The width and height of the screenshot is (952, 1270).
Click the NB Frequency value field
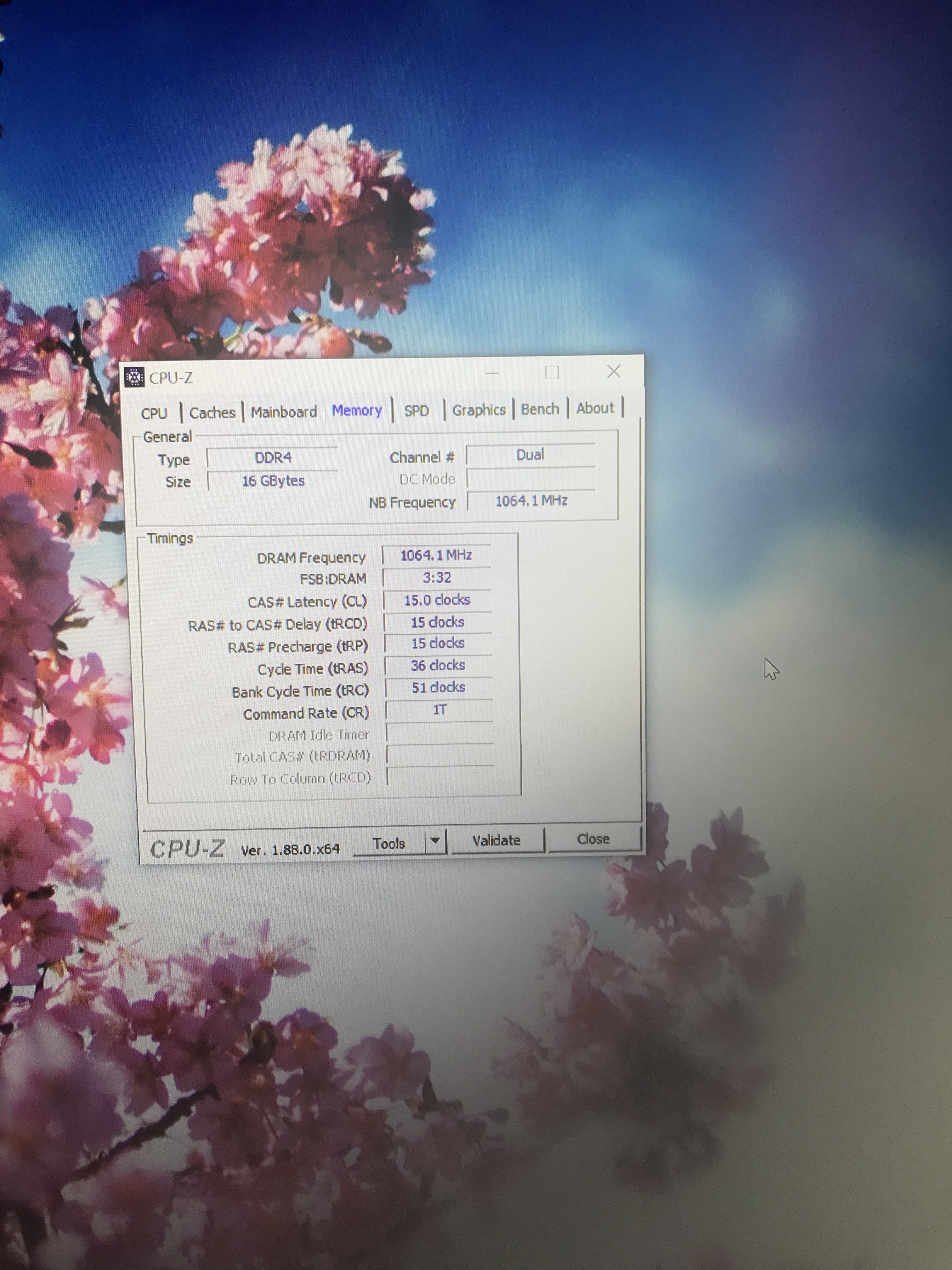tap(531, 501)
